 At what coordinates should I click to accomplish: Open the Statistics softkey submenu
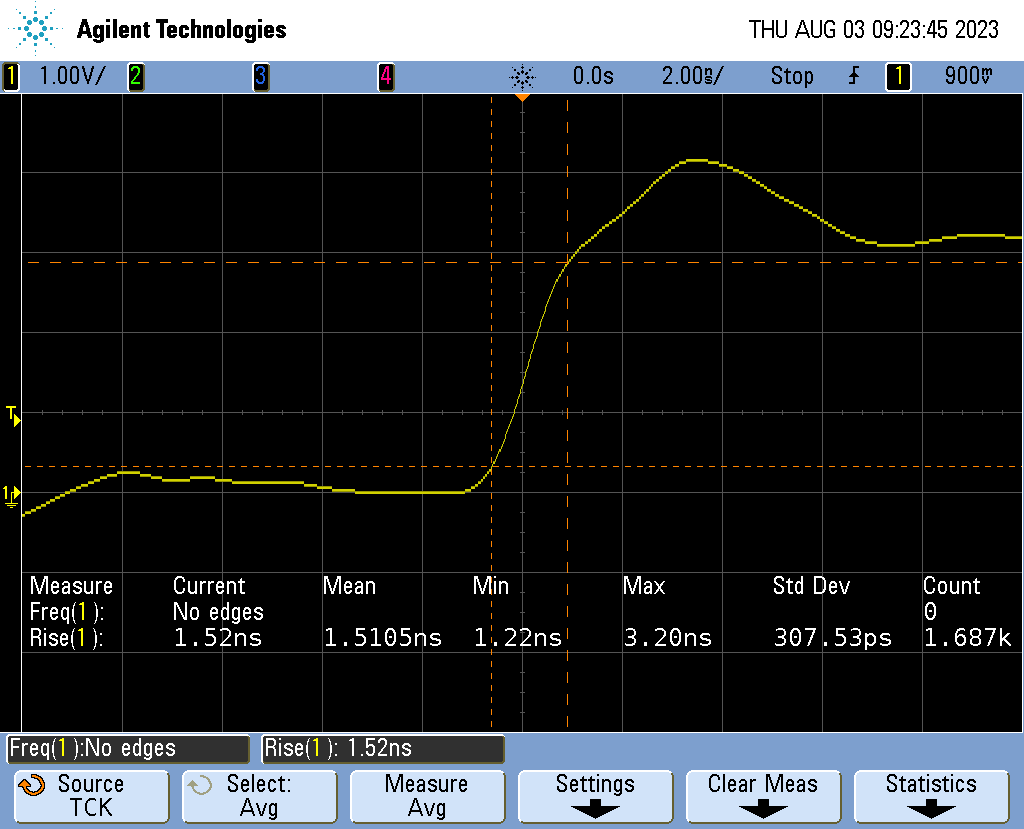931,796
